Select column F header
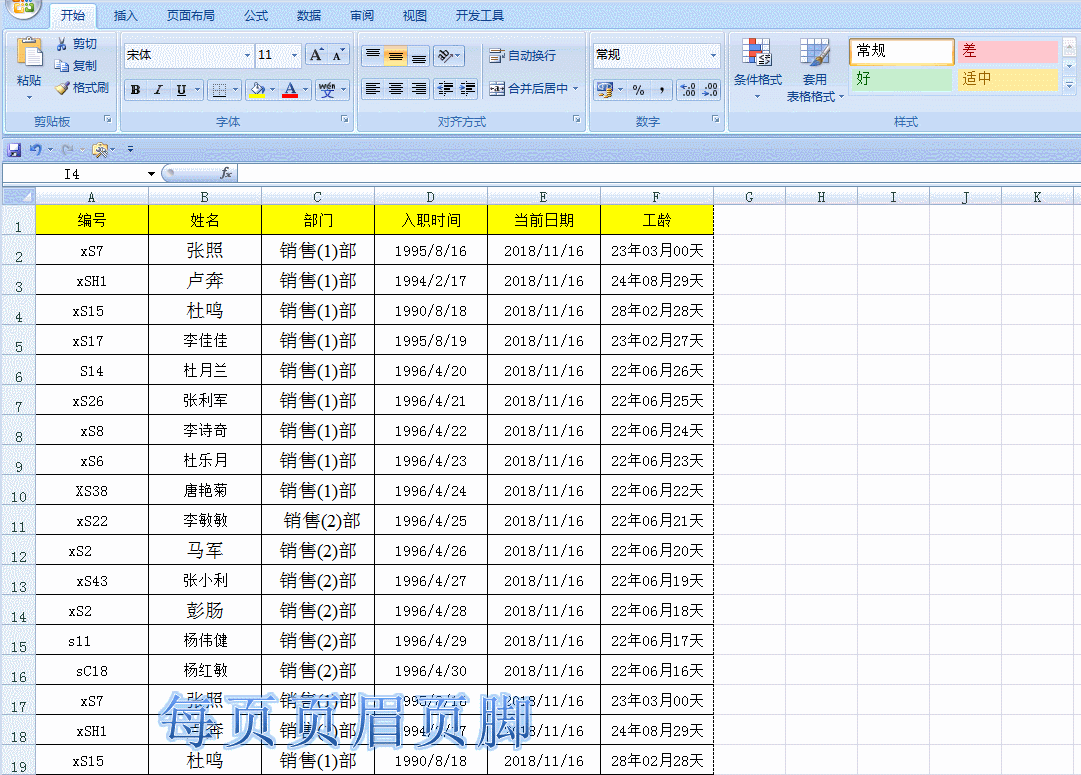 (656, 197)
